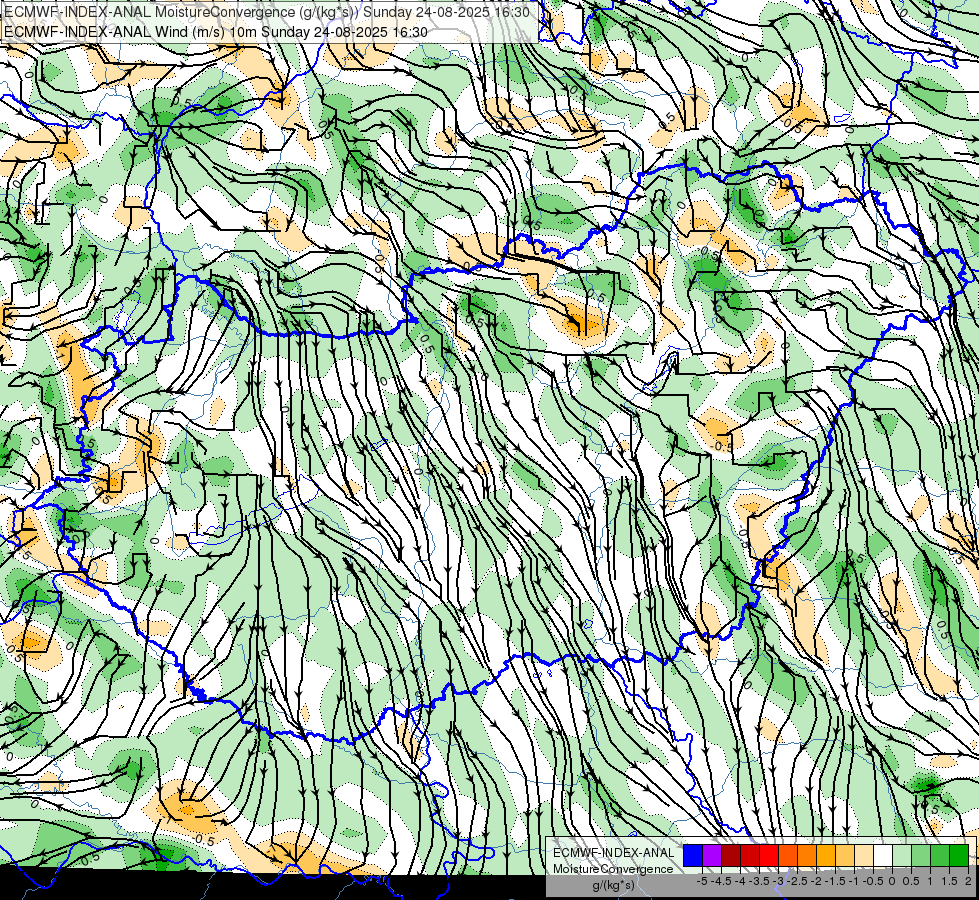The height and width of the screenshot is (900, 979).
Task: Click the -5 tick label in the legend
Action: click(x=702, y=881)
